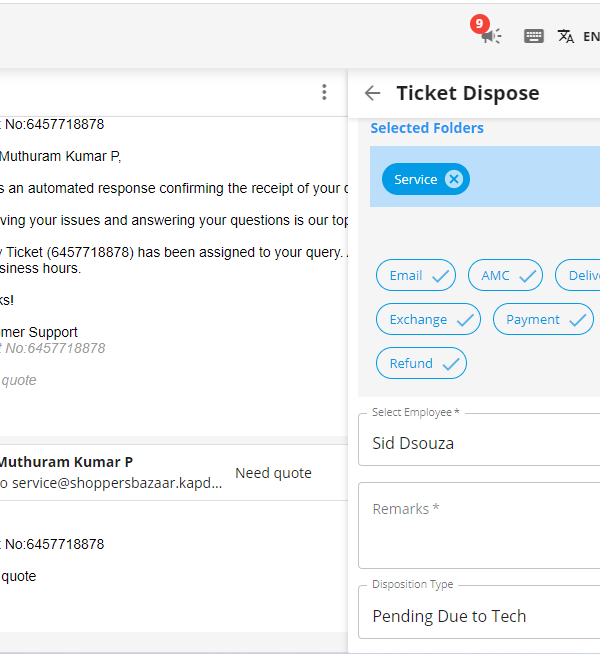Select the Email folder chip
600x654 pixels.
click(x=416, y=275)
